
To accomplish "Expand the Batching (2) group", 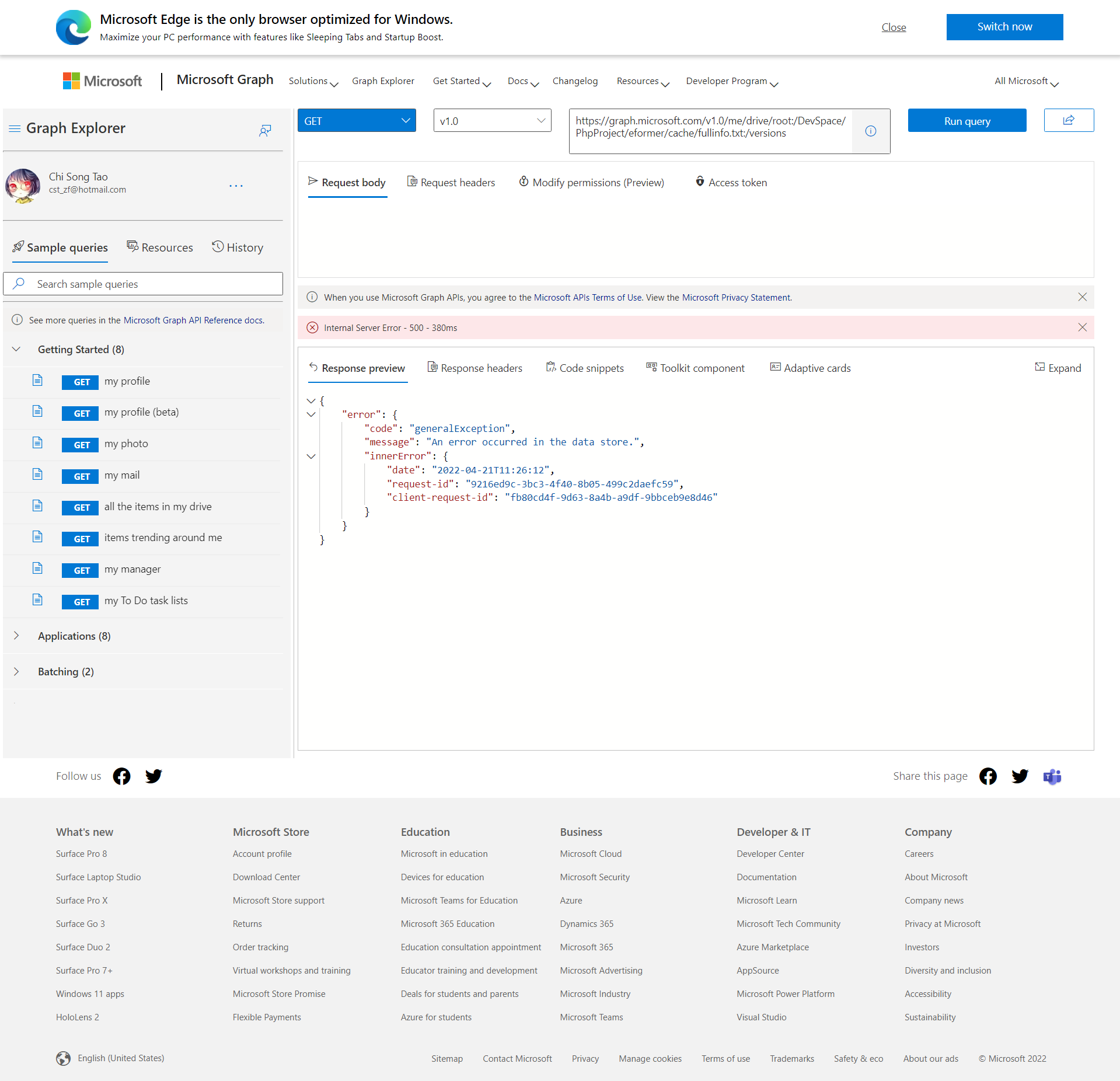I will pyautogui.click(x=16, y=671).
